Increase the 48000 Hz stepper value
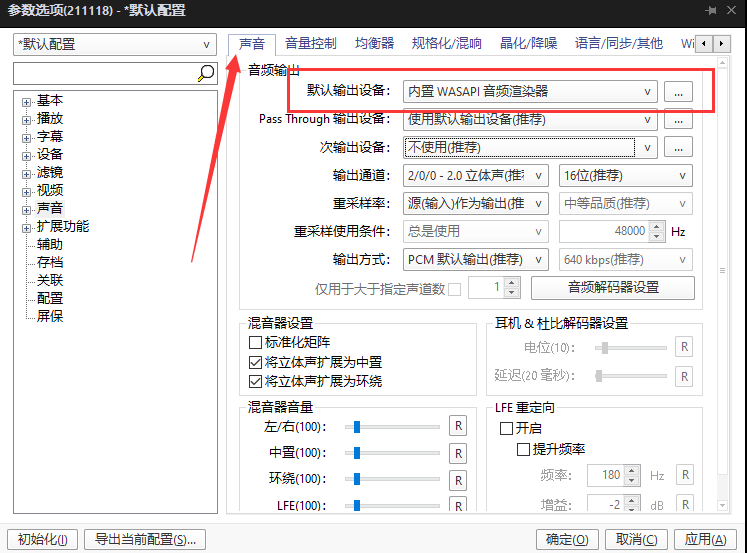This screenshot has width=747, height=553. 657,227
